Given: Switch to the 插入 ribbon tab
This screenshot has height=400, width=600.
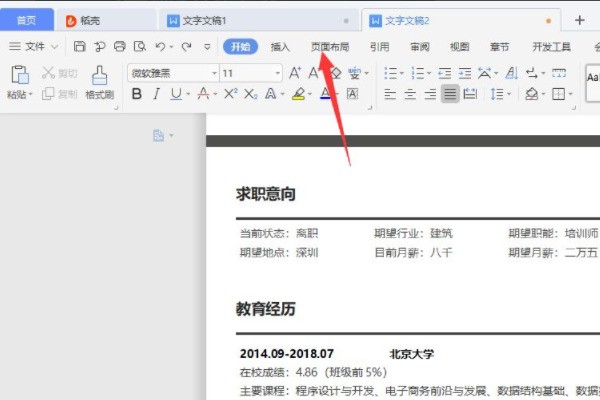Looking at the screenshot, I should 280,47.
